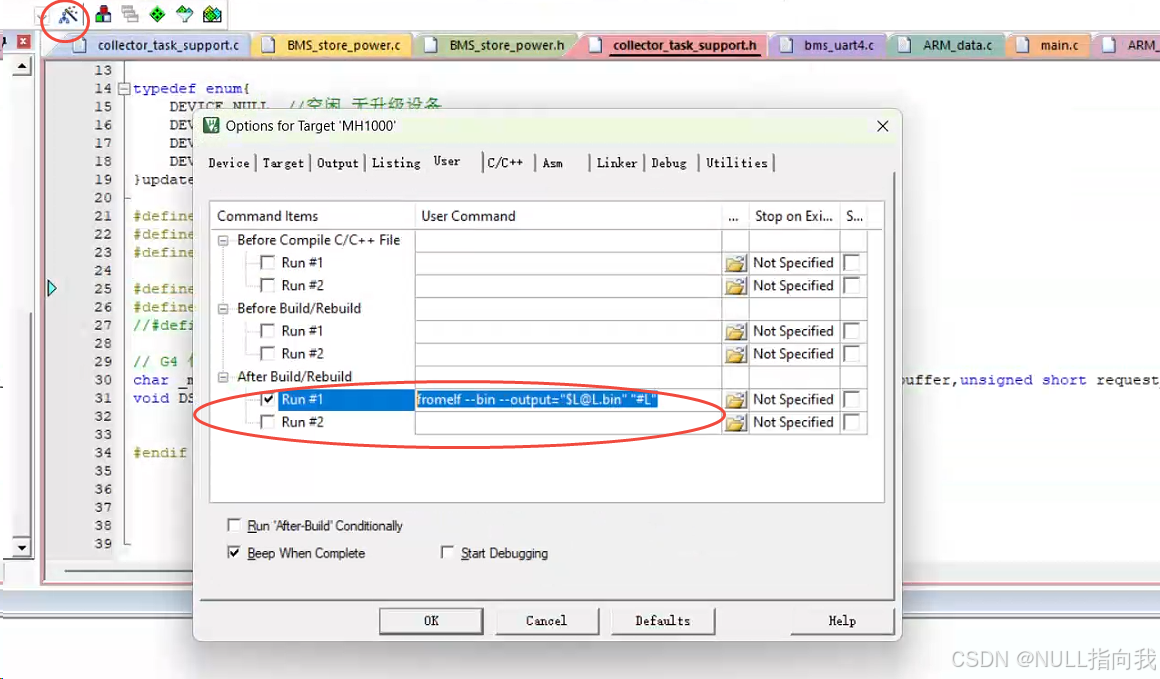
Task: Enable Before Compile Run #1 checkbox
Action: 268,263
